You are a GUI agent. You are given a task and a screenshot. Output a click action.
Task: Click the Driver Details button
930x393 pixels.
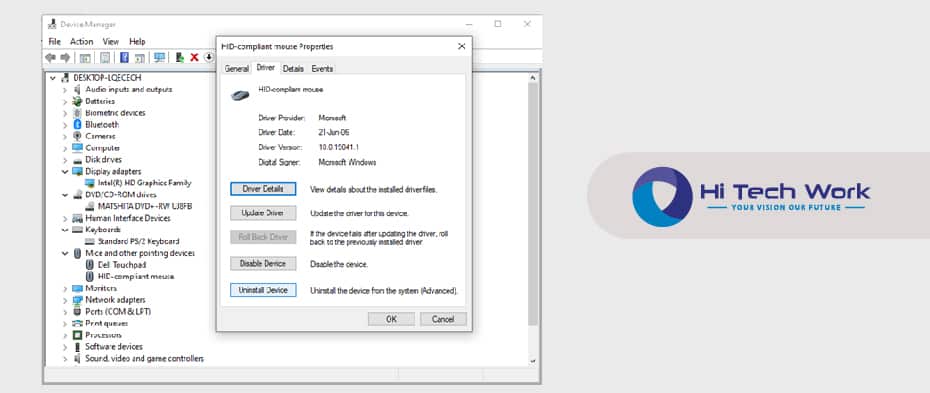tap(263, 189)
